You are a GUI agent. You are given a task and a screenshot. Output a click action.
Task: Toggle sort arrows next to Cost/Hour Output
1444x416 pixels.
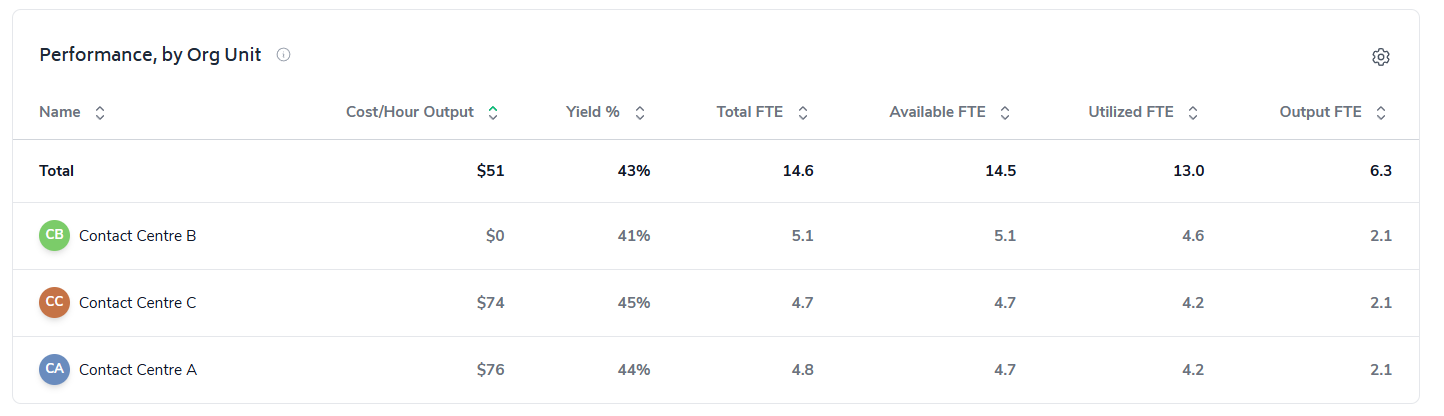[x=493, y=113]
